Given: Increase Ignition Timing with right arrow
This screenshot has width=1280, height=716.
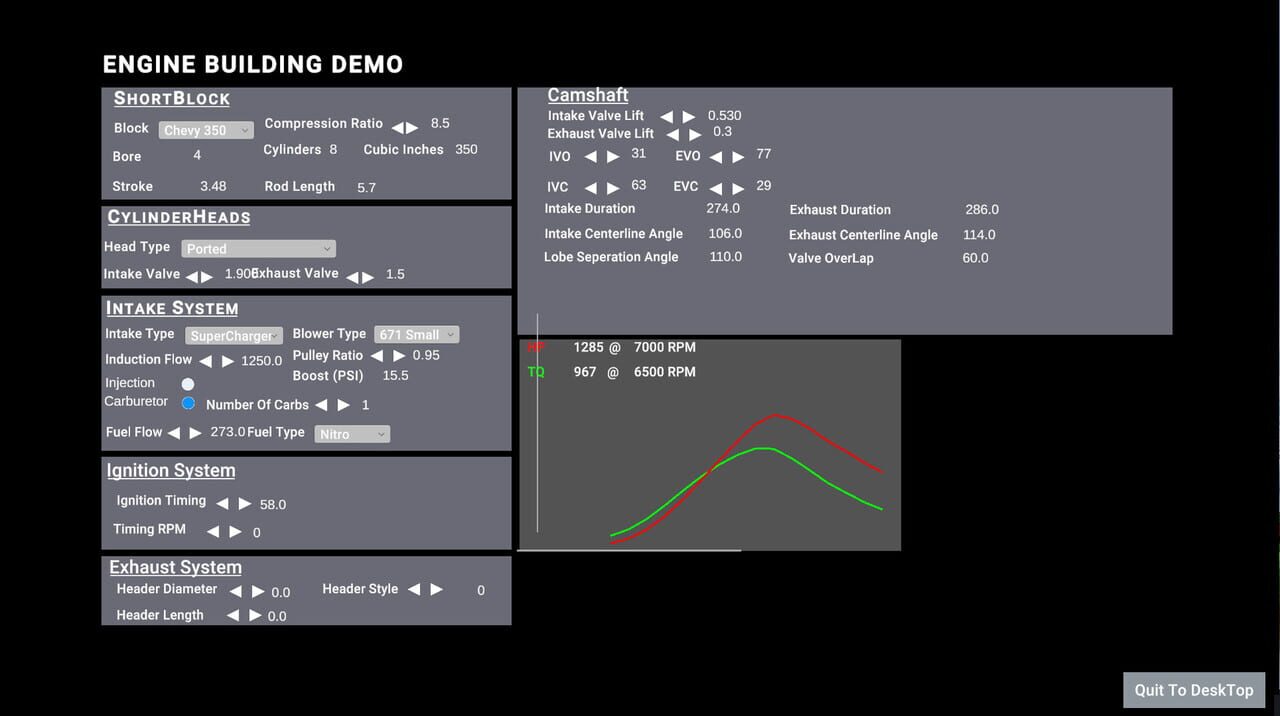Looking at the screenshot, I should point(245,504).
